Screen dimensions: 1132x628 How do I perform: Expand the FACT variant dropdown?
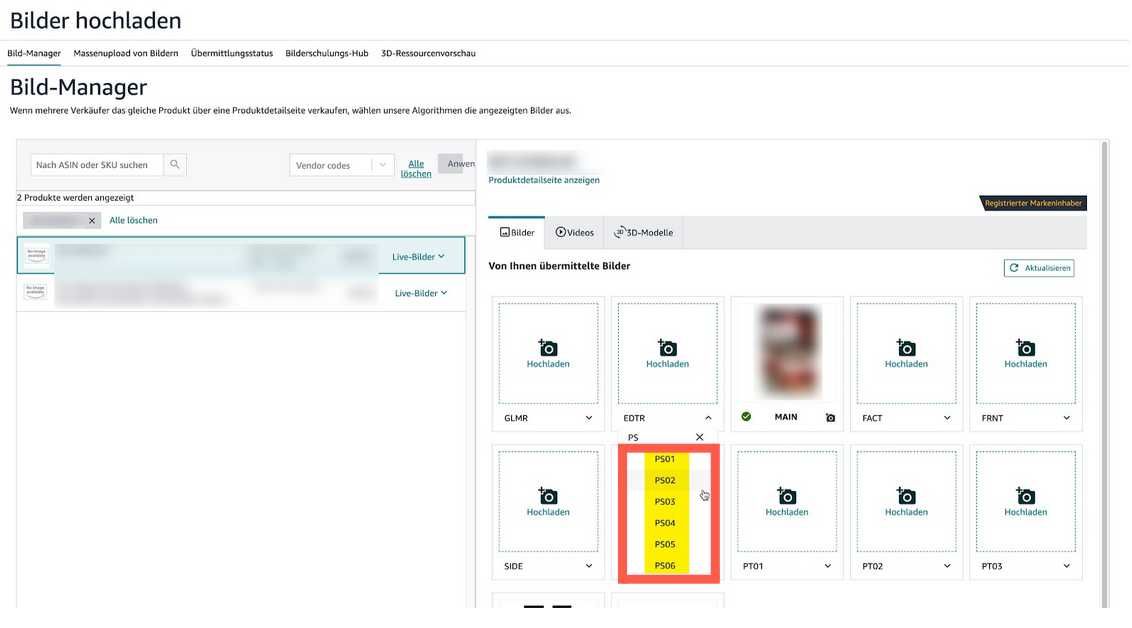click(946, 418)
